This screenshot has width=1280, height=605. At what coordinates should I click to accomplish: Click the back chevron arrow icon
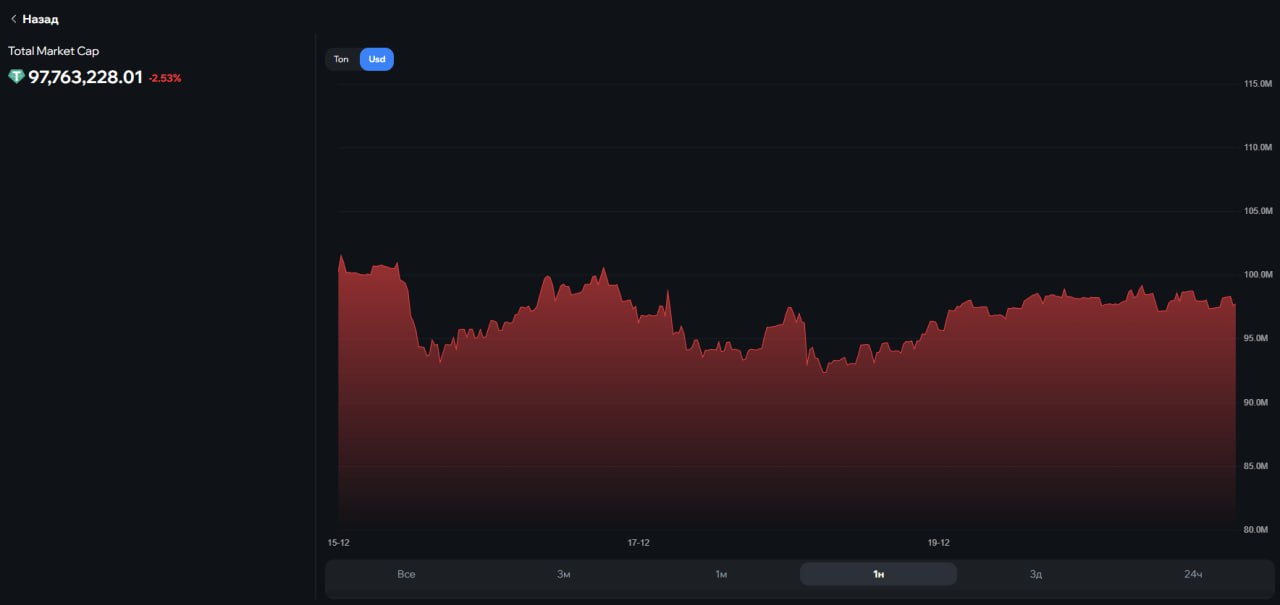coord(13,19)
